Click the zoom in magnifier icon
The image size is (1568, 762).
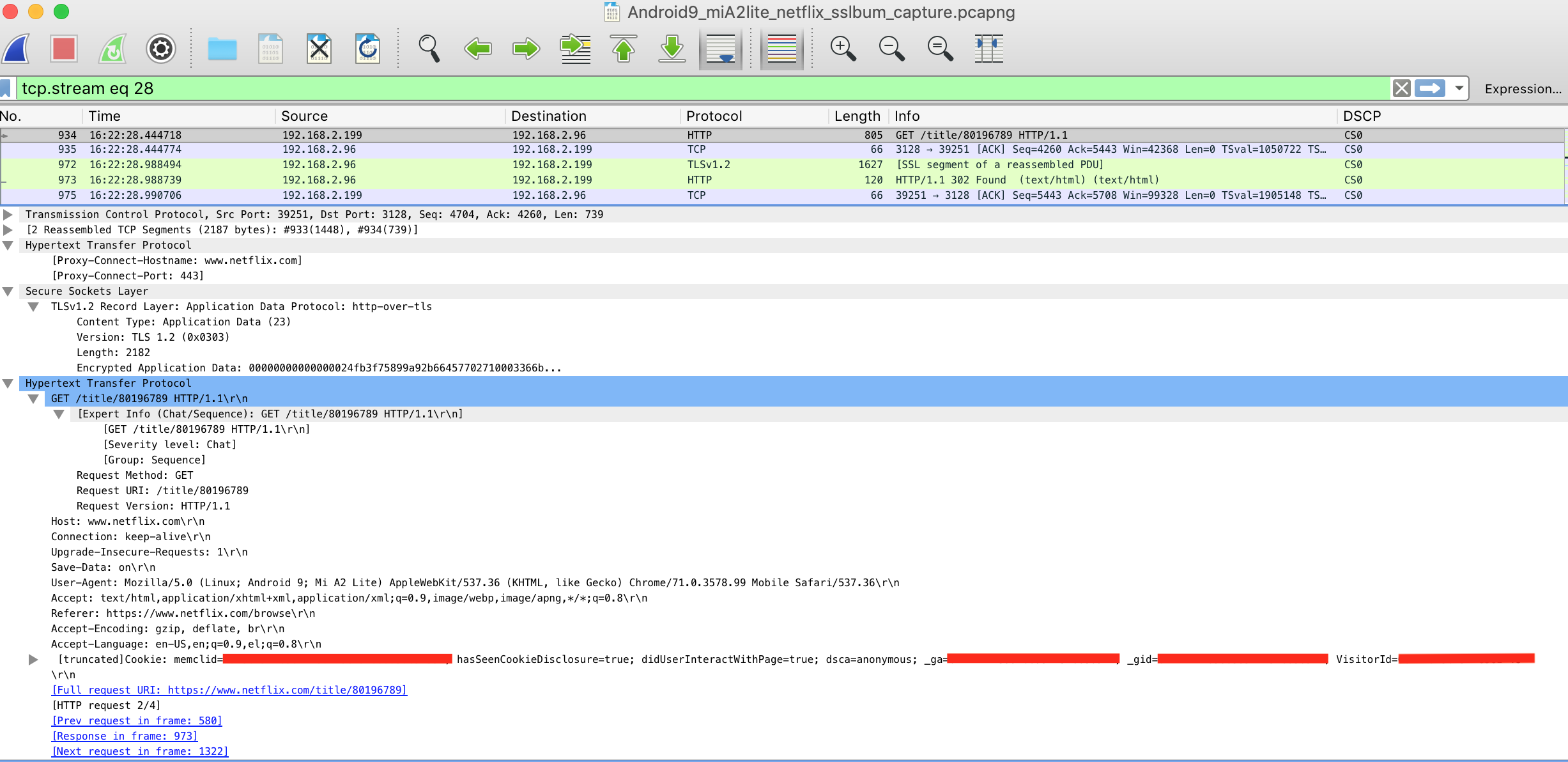pyautogui.click(x=843, y=49)
